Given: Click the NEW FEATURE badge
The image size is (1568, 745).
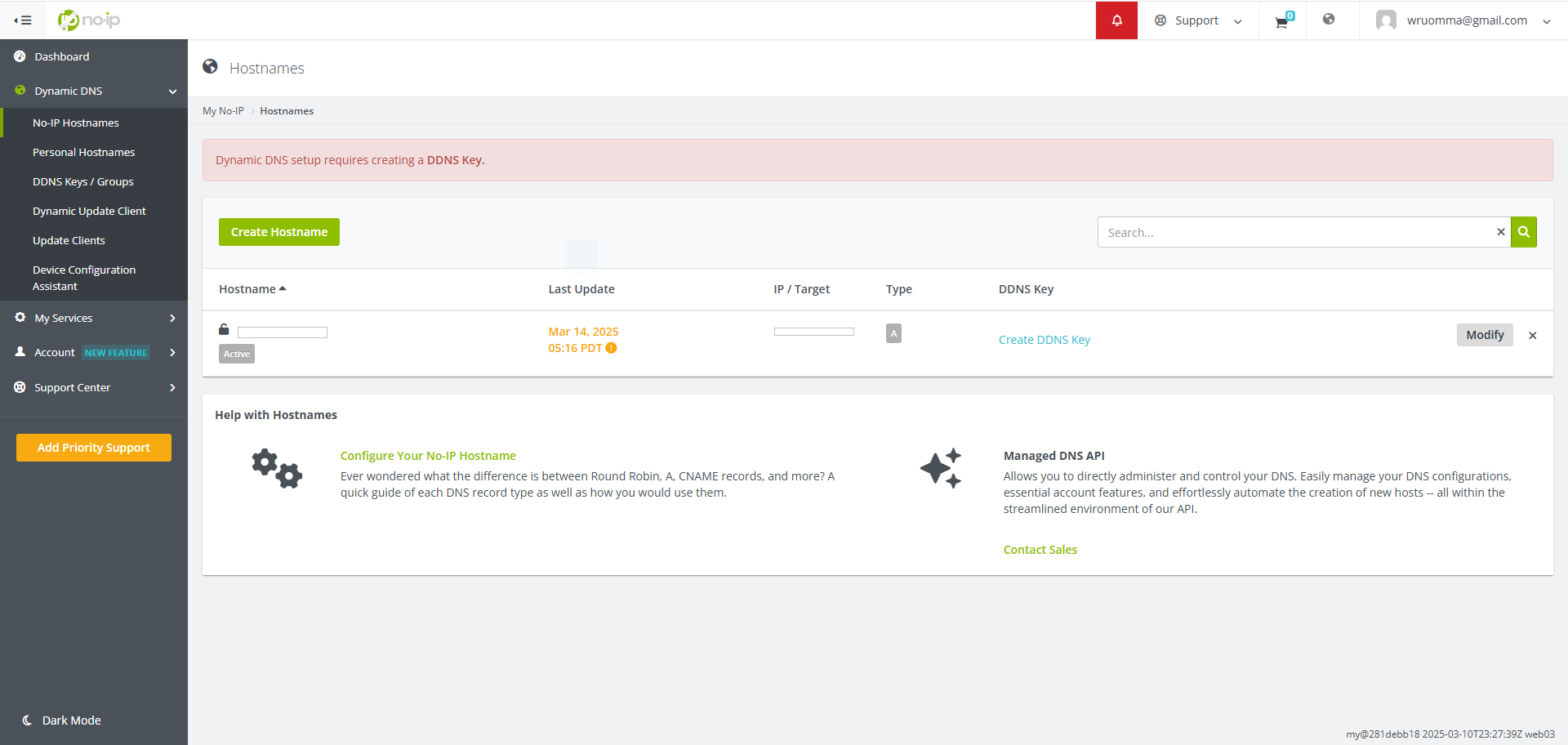Looking at the screenshot, I should pos(116,353).
